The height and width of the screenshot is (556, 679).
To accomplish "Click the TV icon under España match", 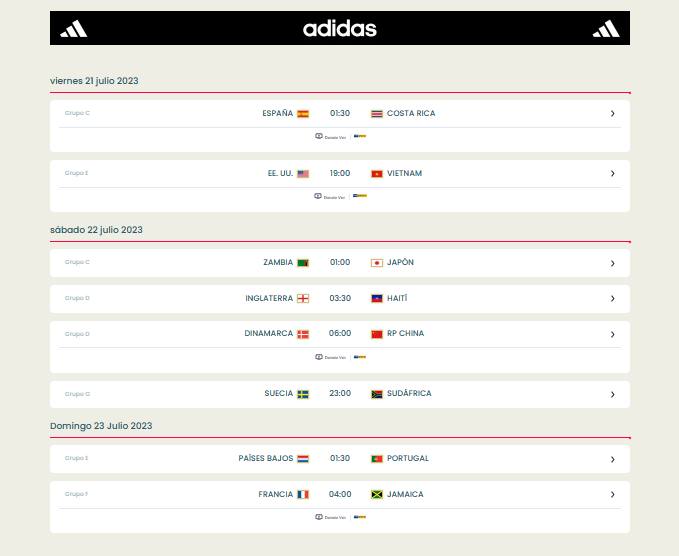I will tap(319, 136).
